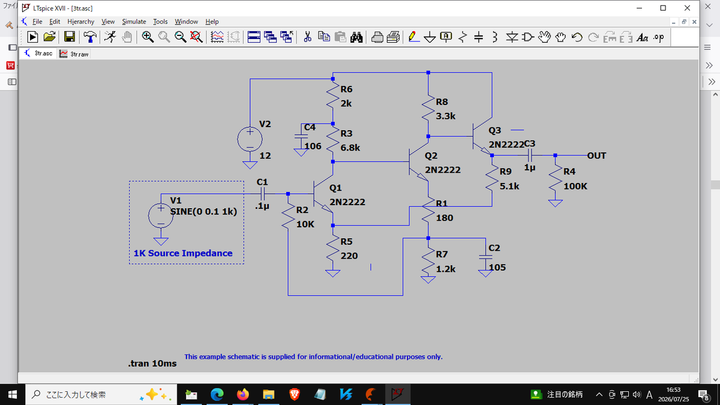The image size is (720, 405).
Task: Click the SPICE directive .op icon
Action: 658,37
